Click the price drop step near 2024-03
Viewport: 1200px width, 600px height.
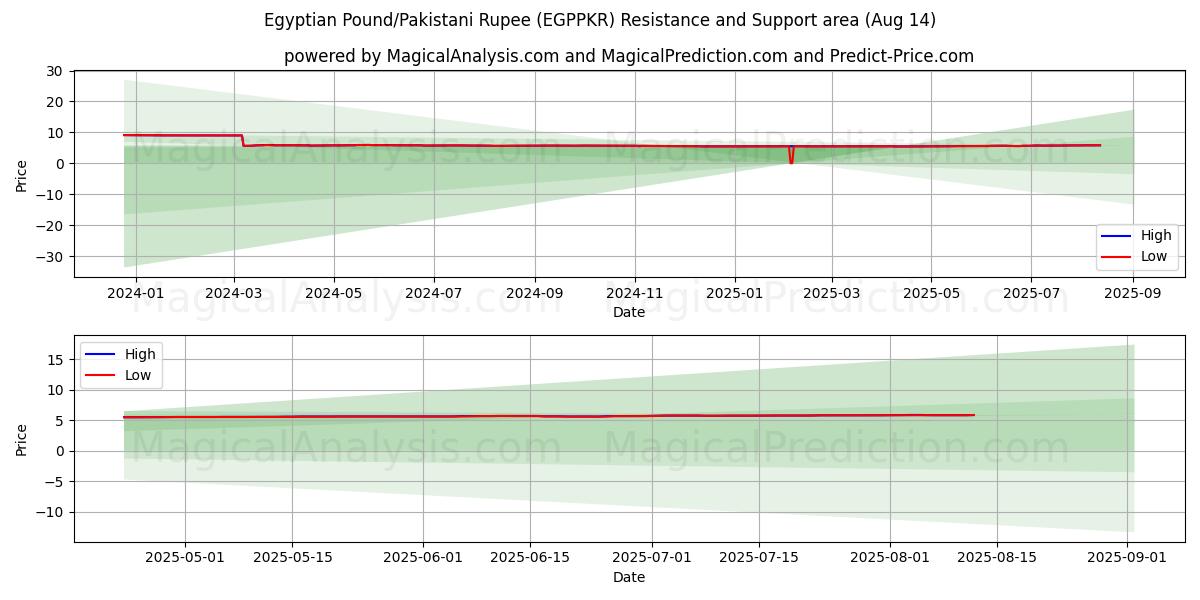tap(242, 141)
